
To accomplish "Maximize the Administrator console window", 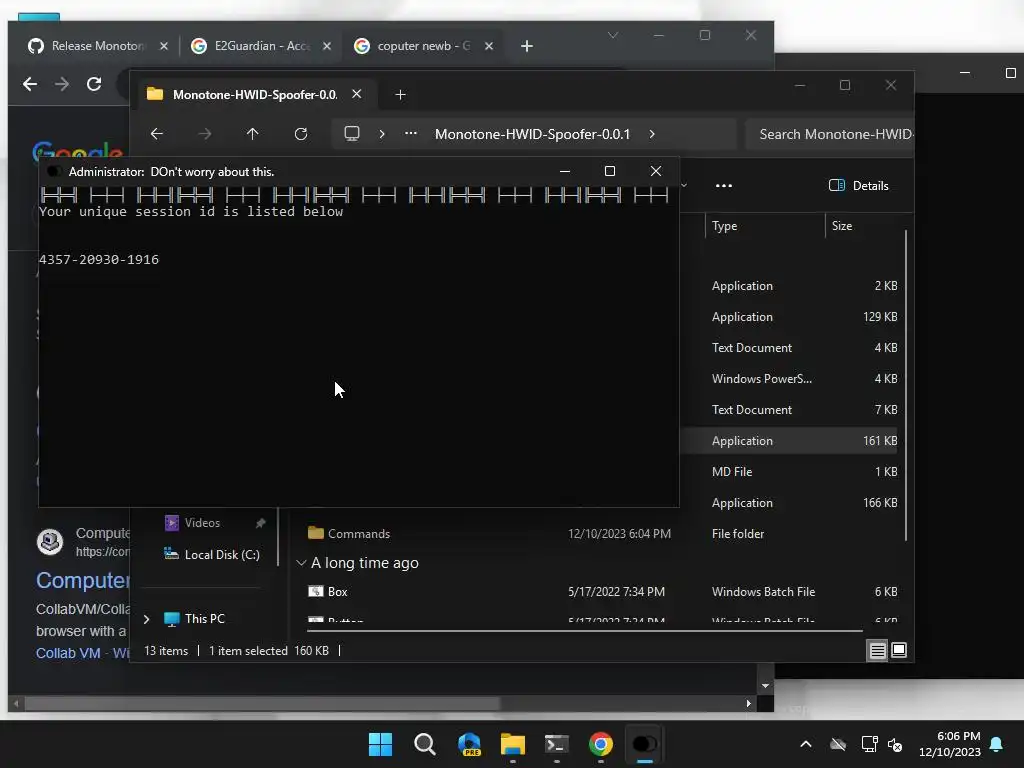I will [x=610, y=171].
